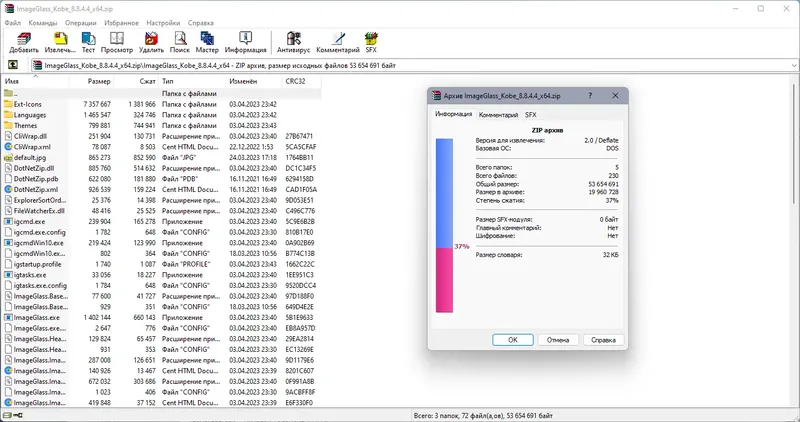Select the DotNetZip.dll file row
The height and width of the screenshot is (422, 800).
pyautogui.click(x=161, y=168)
